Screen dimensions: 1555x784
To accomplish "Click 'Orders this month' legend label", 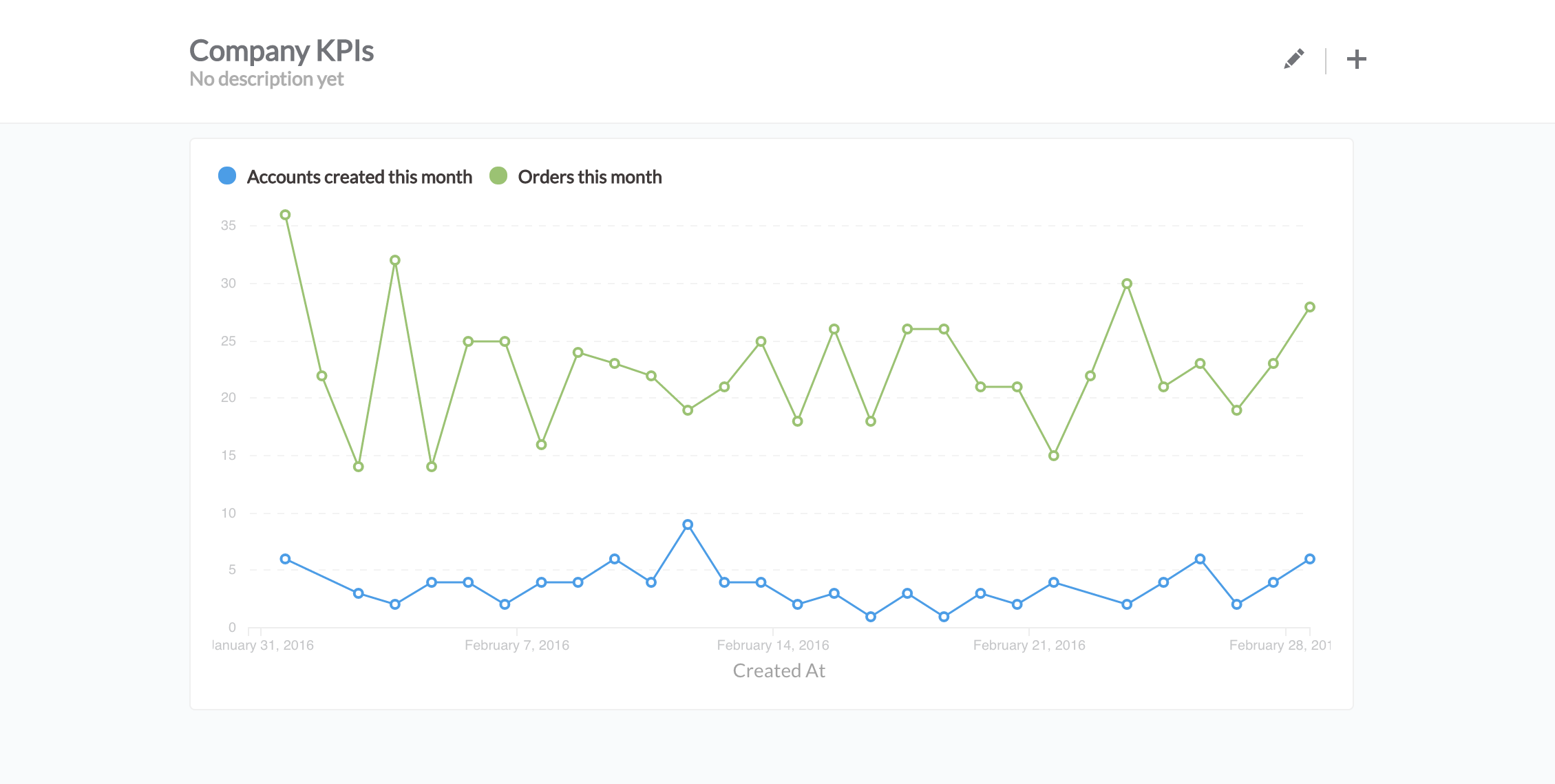I will point(589,177).
